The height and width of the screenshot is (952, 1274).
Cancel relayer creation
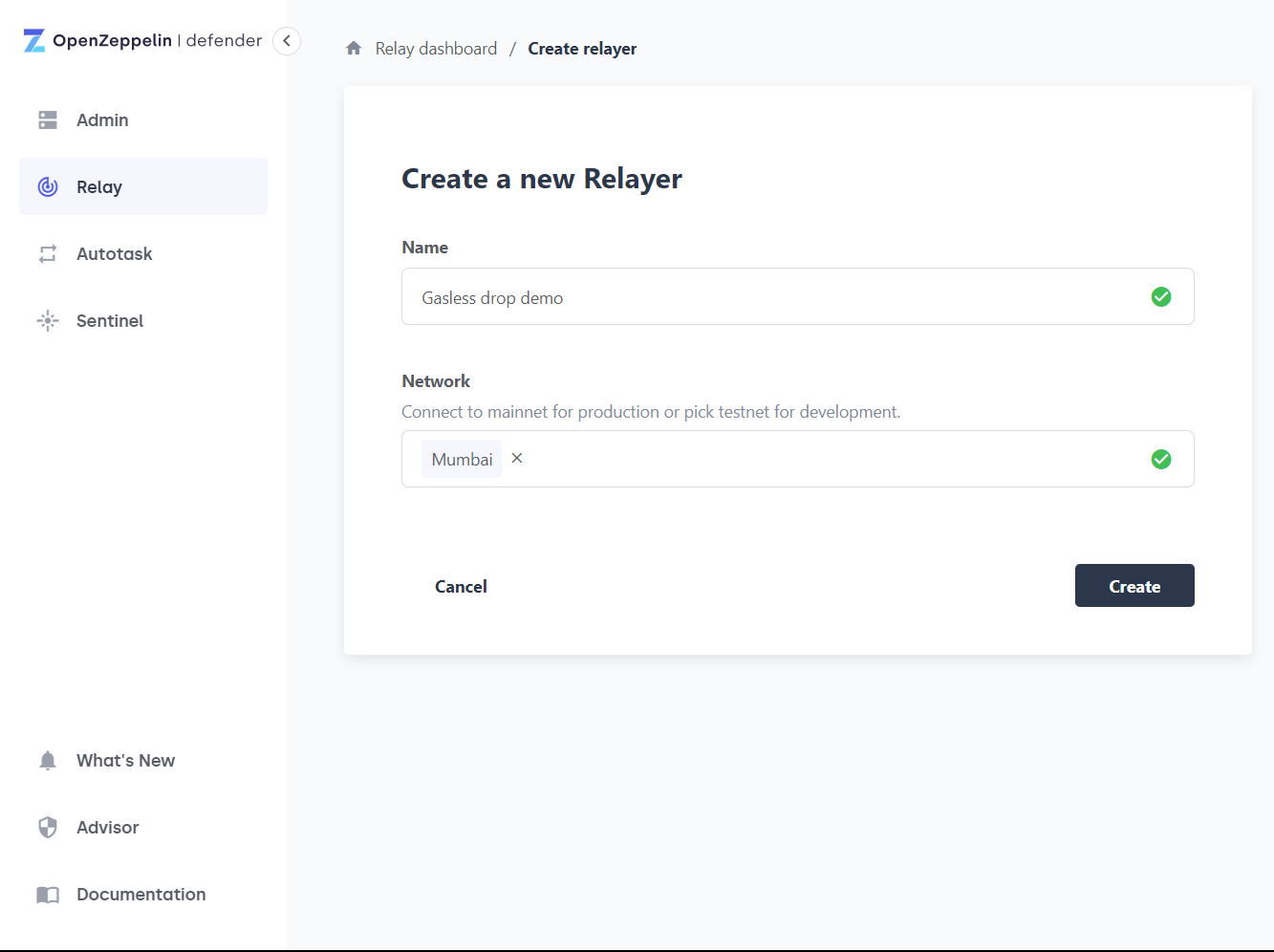[x=461, y=585]
